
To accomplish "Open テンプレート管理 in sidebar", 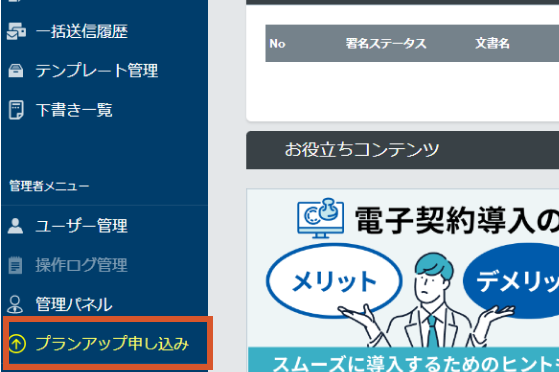I will point(97,70).
